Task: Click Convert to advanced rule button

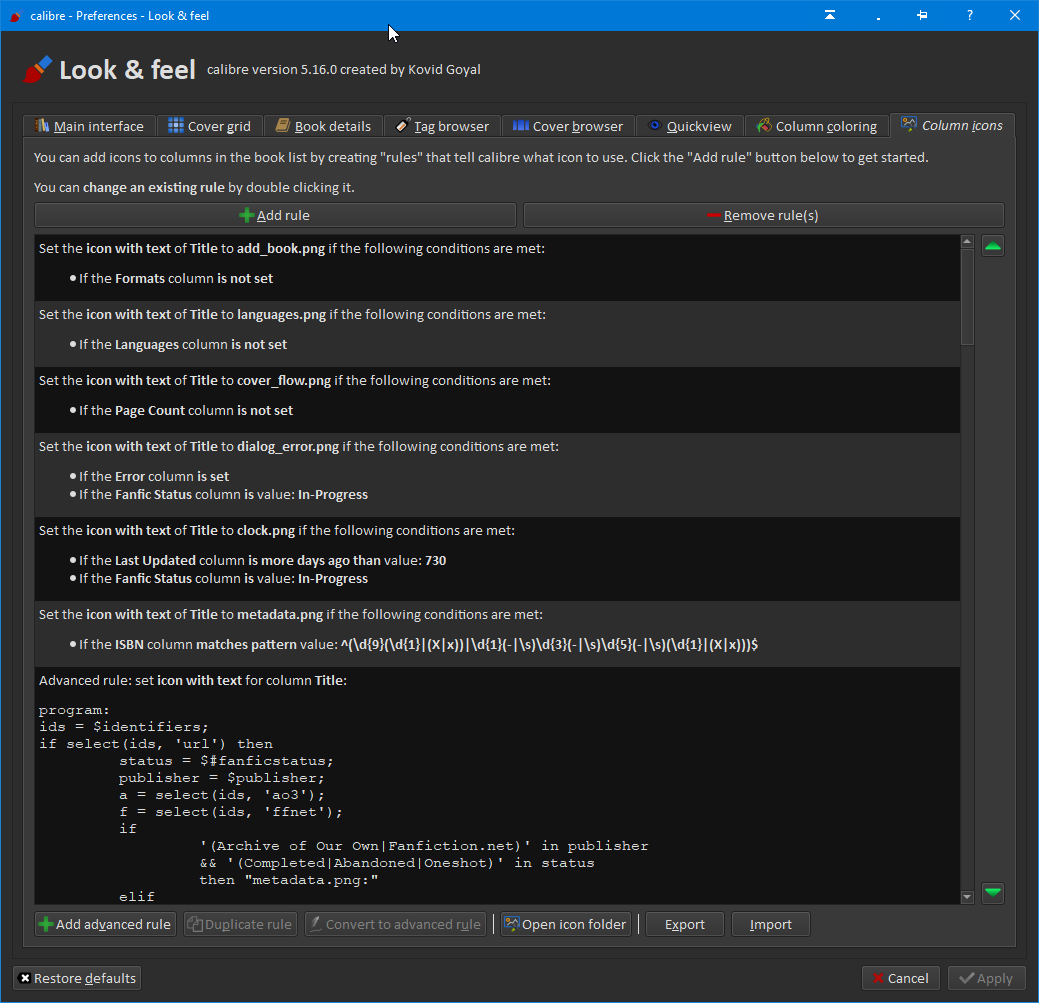Action: [x=395, y=924]
